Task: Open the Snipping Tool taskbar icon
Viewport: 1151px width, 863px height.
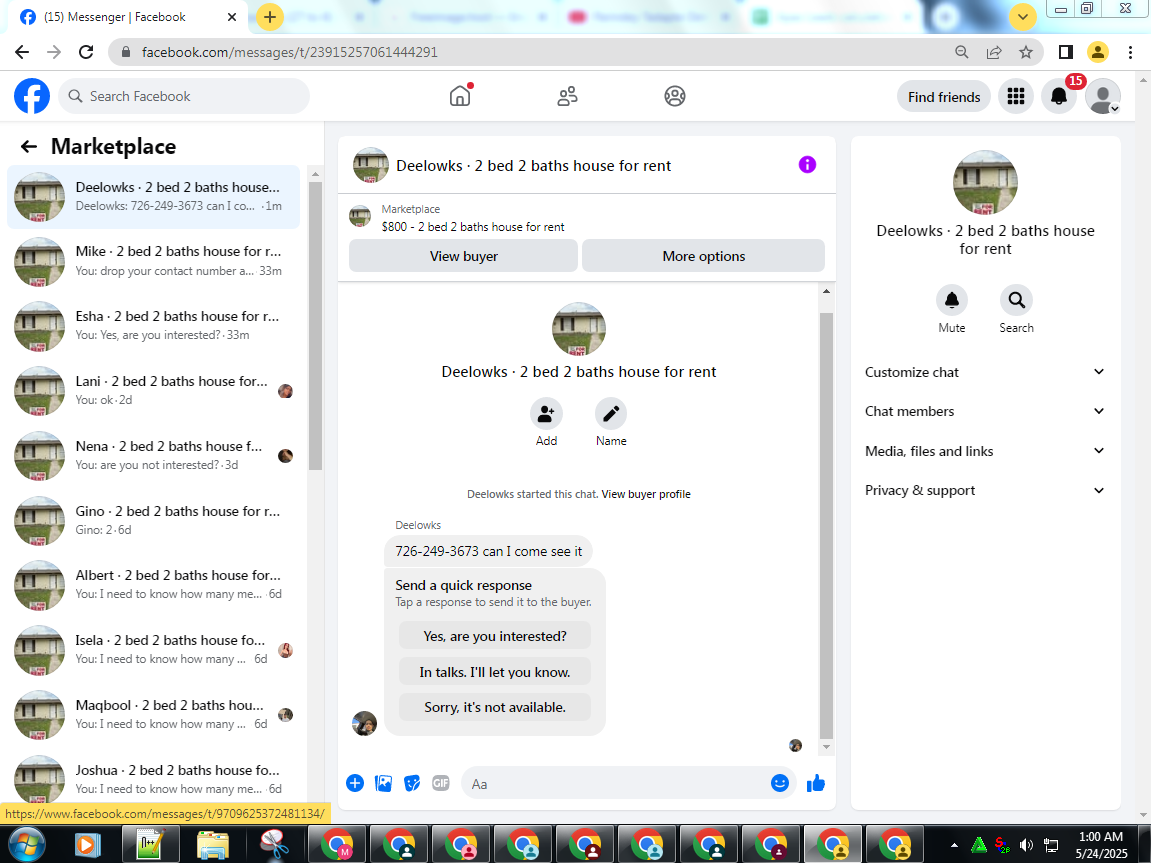Action: pos(274,845)
